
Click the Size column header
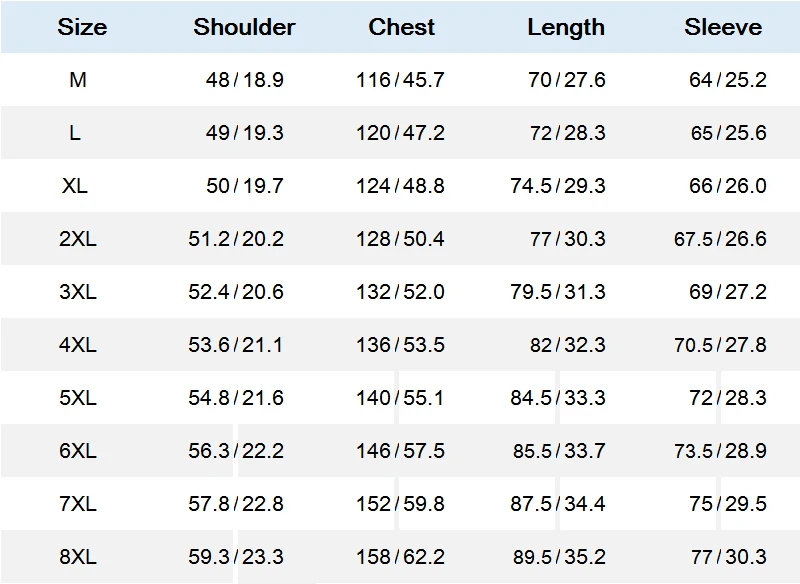point(82,27)
